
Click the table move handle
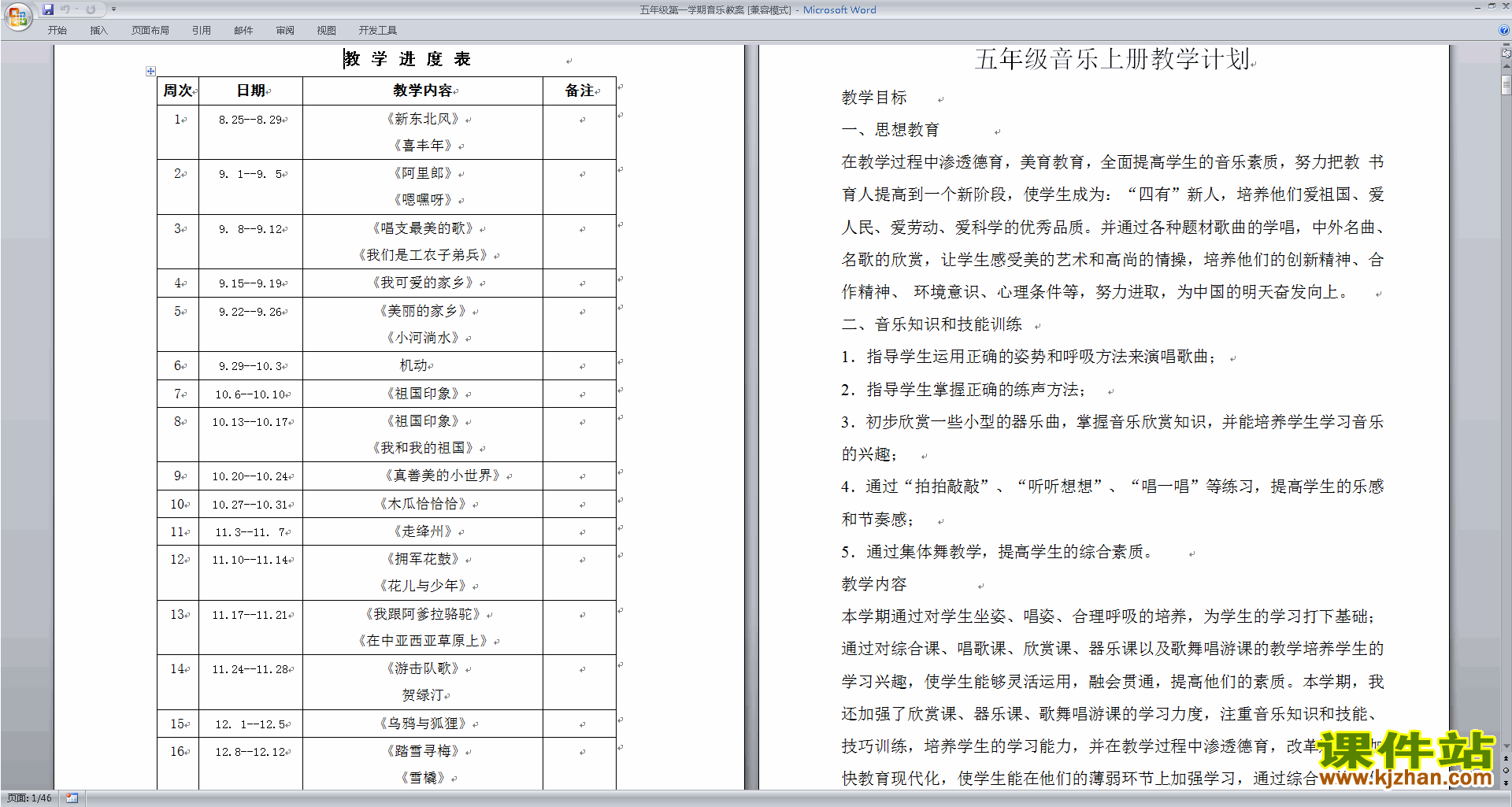[x=150, y=71]
